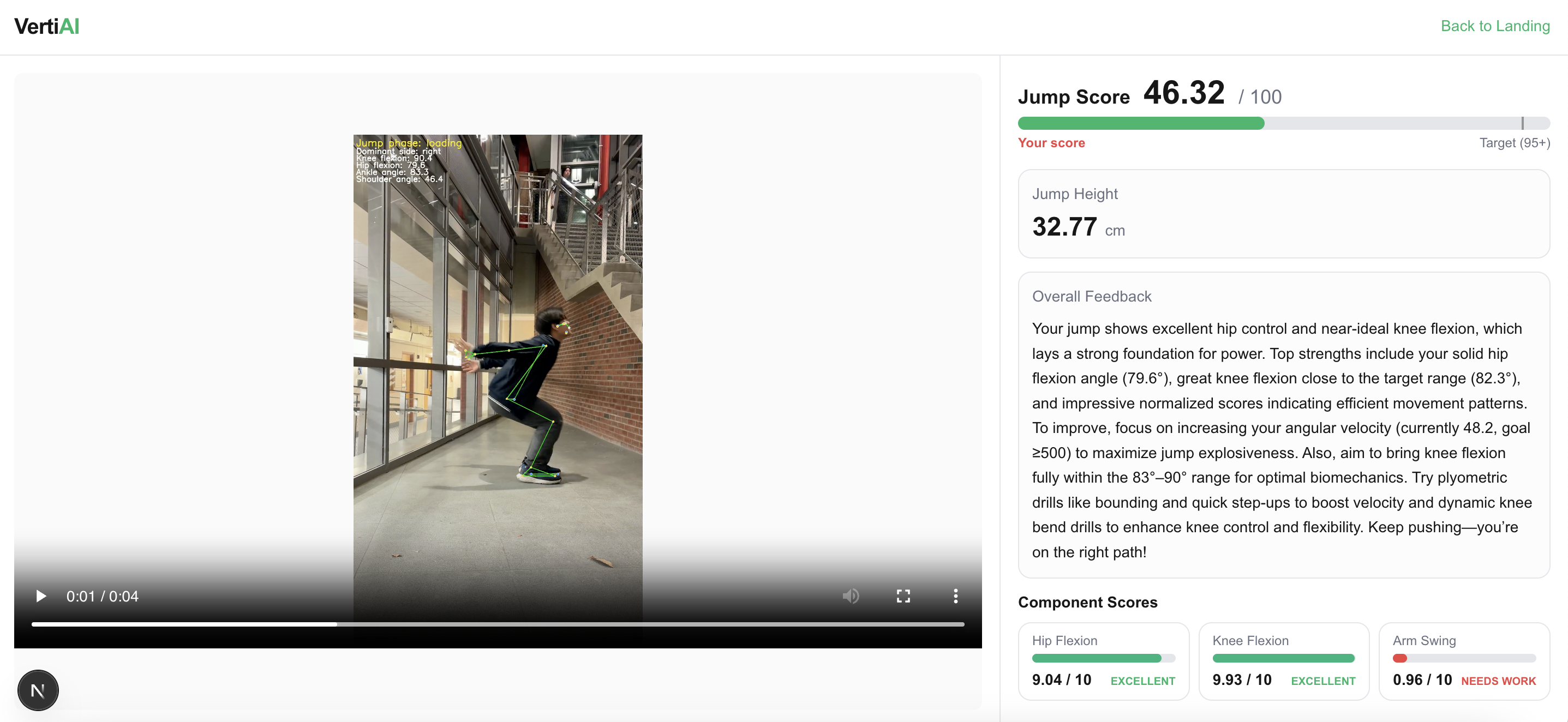Select the Arm Swing score card

[1464, 661]
